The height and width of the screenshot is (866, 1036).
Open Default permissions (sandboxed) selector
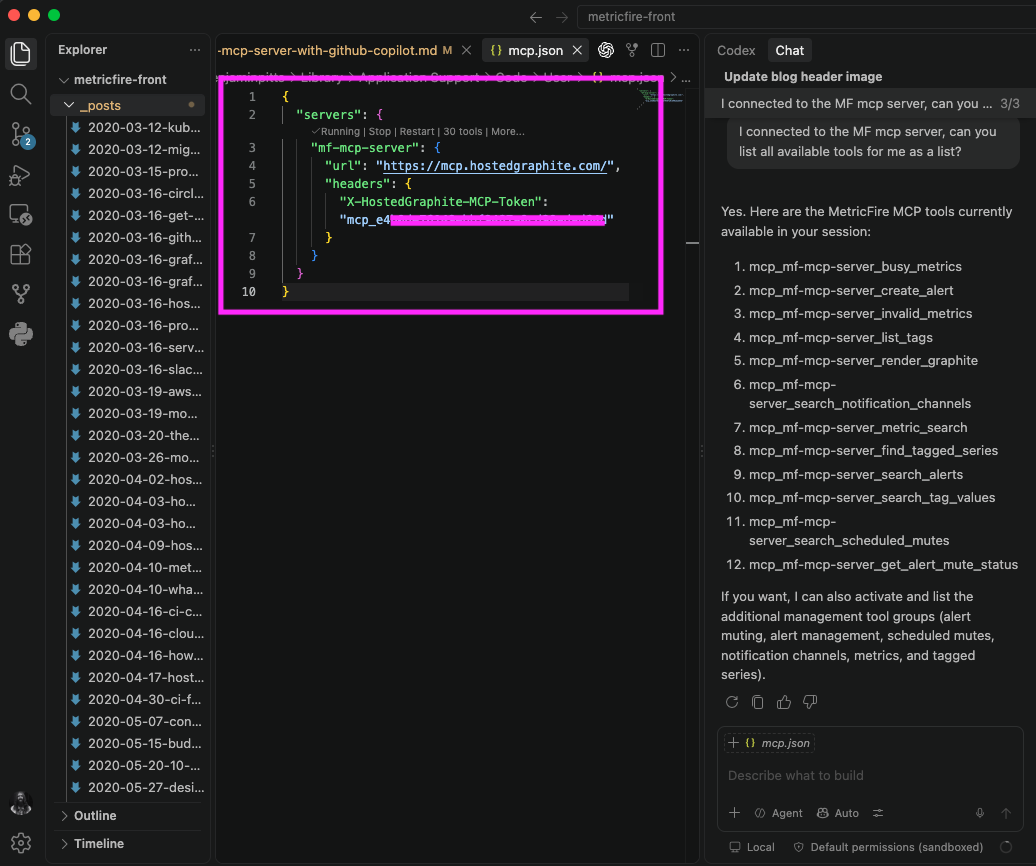pyautogui.click(x=888, y=847)
